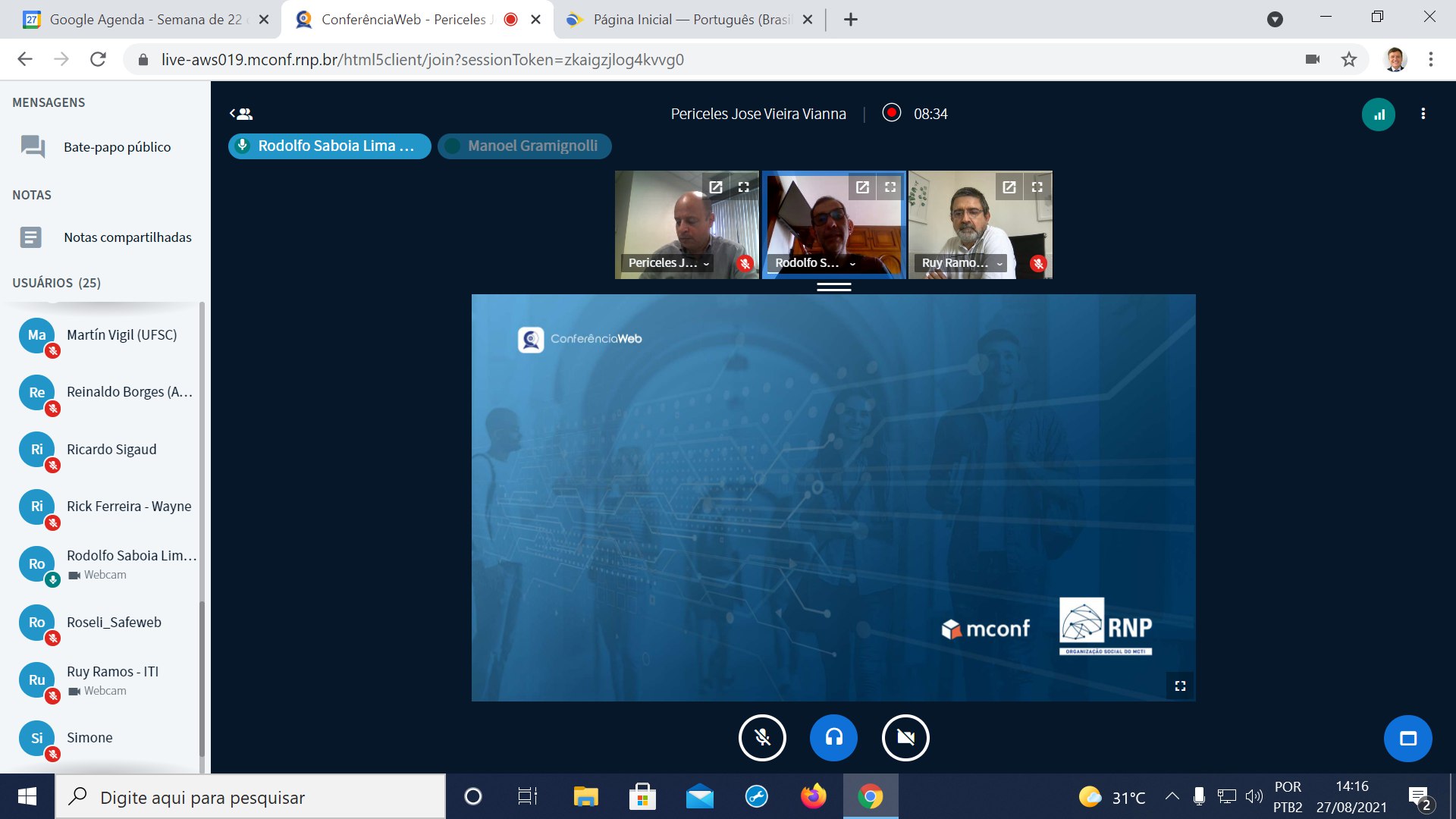Viewport: 1456px width, 819px height.
Task: Toggle the user list panel icon
Action: (241, 114)
